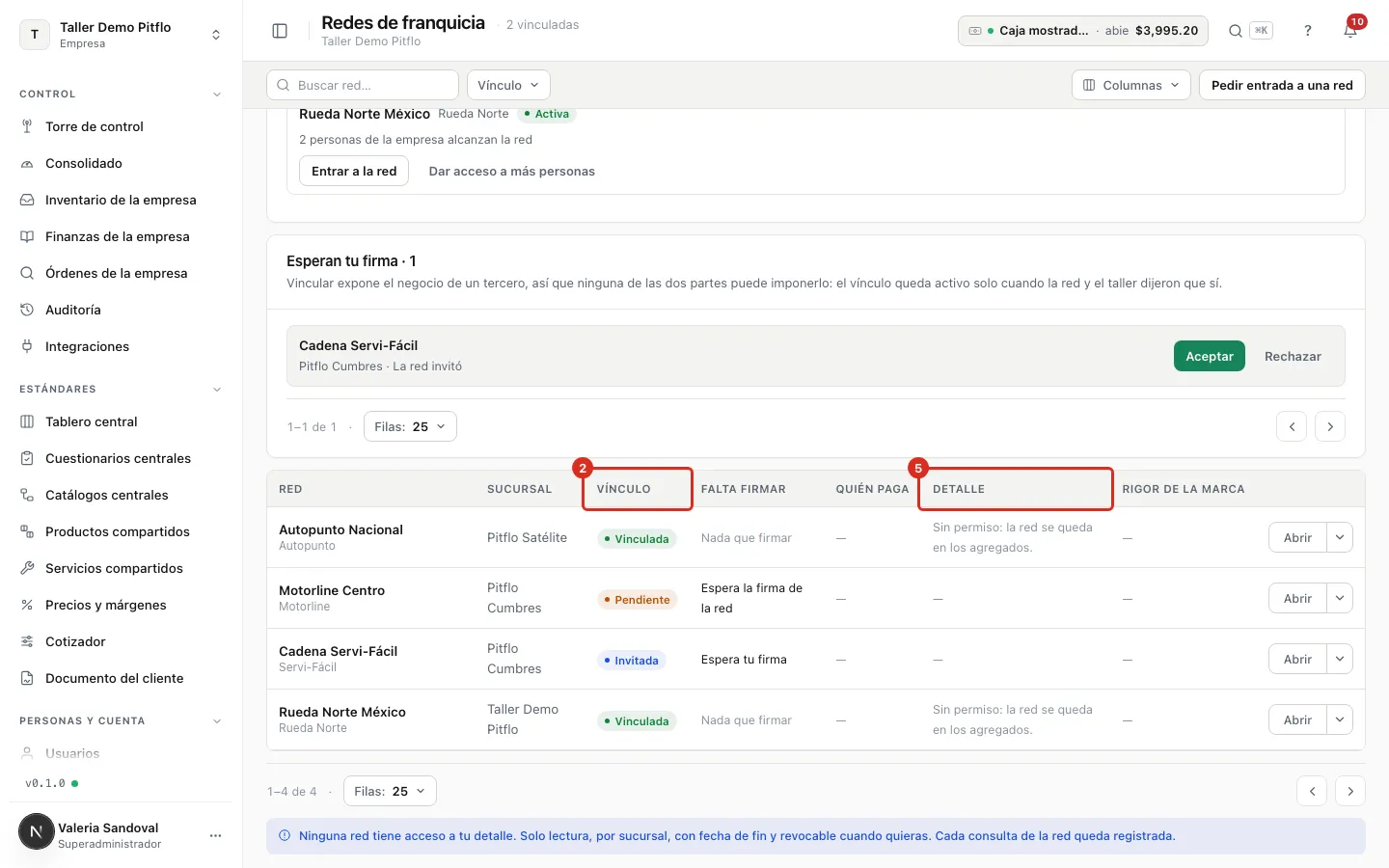Open user menu dots beside Valeria Sandoval
This screenshot has width=1389, height=868.
(x=215, y=835)
